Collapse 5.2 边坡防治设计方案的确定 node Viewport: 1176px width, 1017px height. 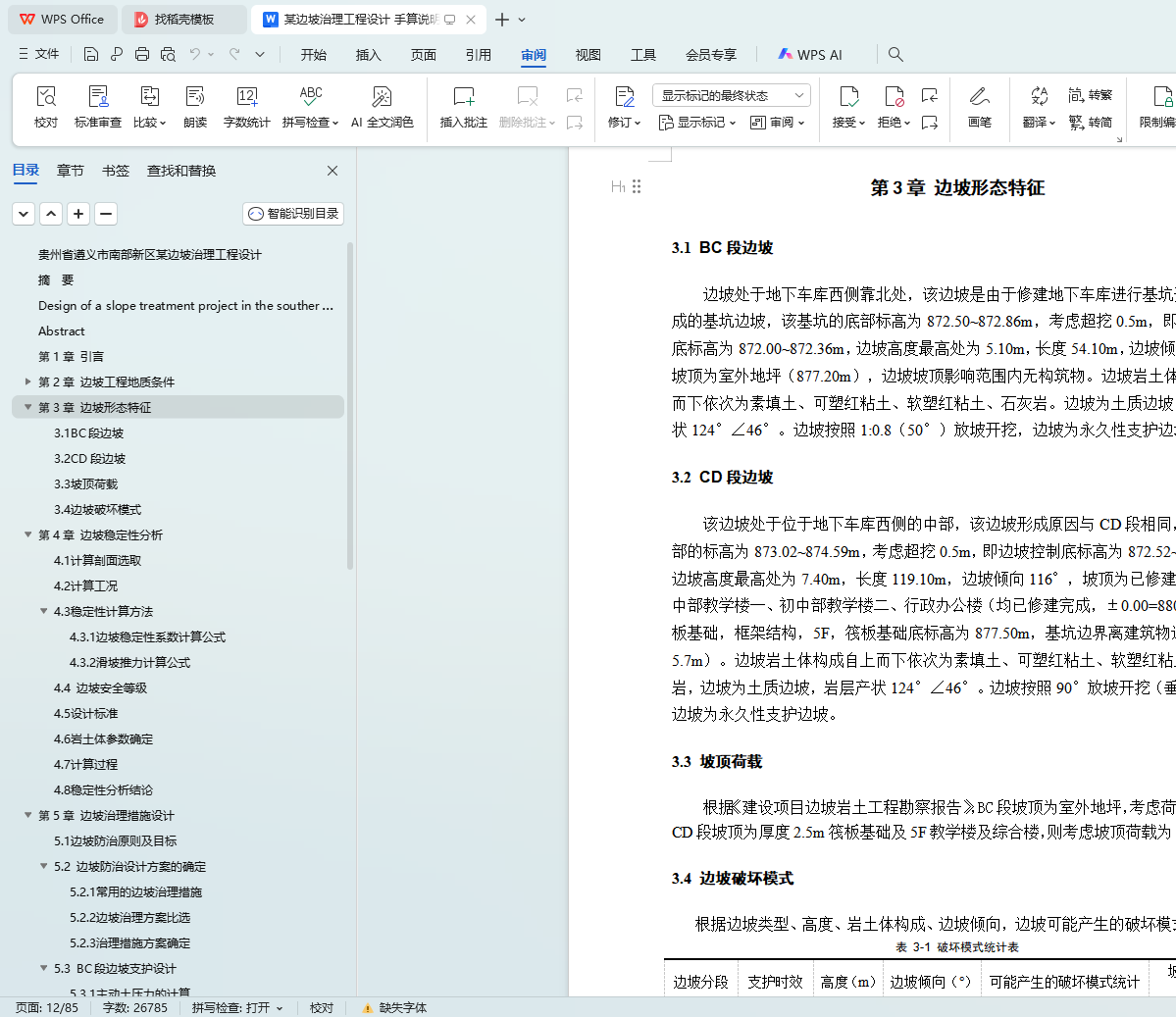43,866
